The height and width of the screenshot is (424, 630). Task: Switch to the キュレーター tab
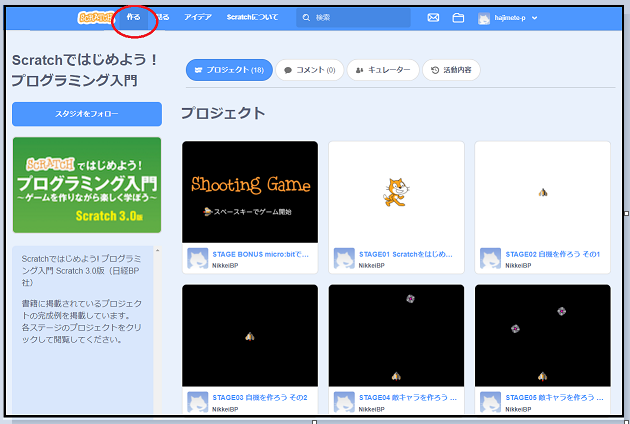[x=383, y=70]
